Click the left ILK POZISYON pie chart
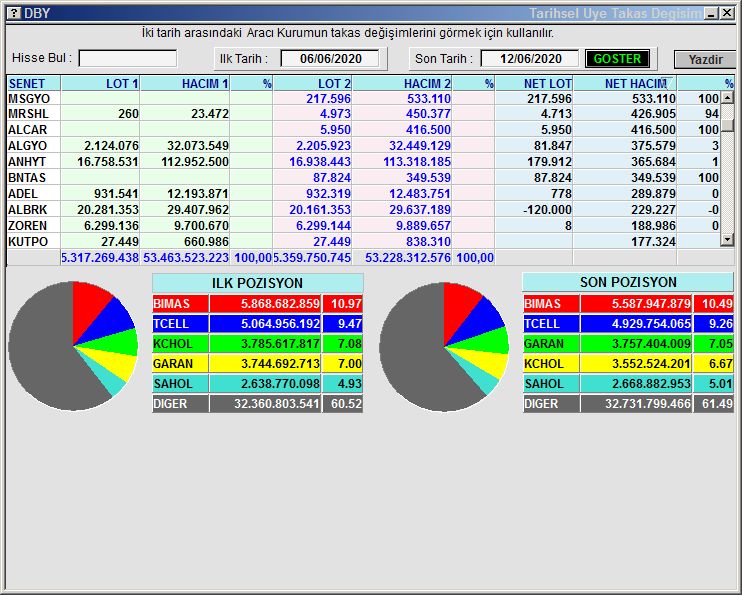 coord(72,345)
